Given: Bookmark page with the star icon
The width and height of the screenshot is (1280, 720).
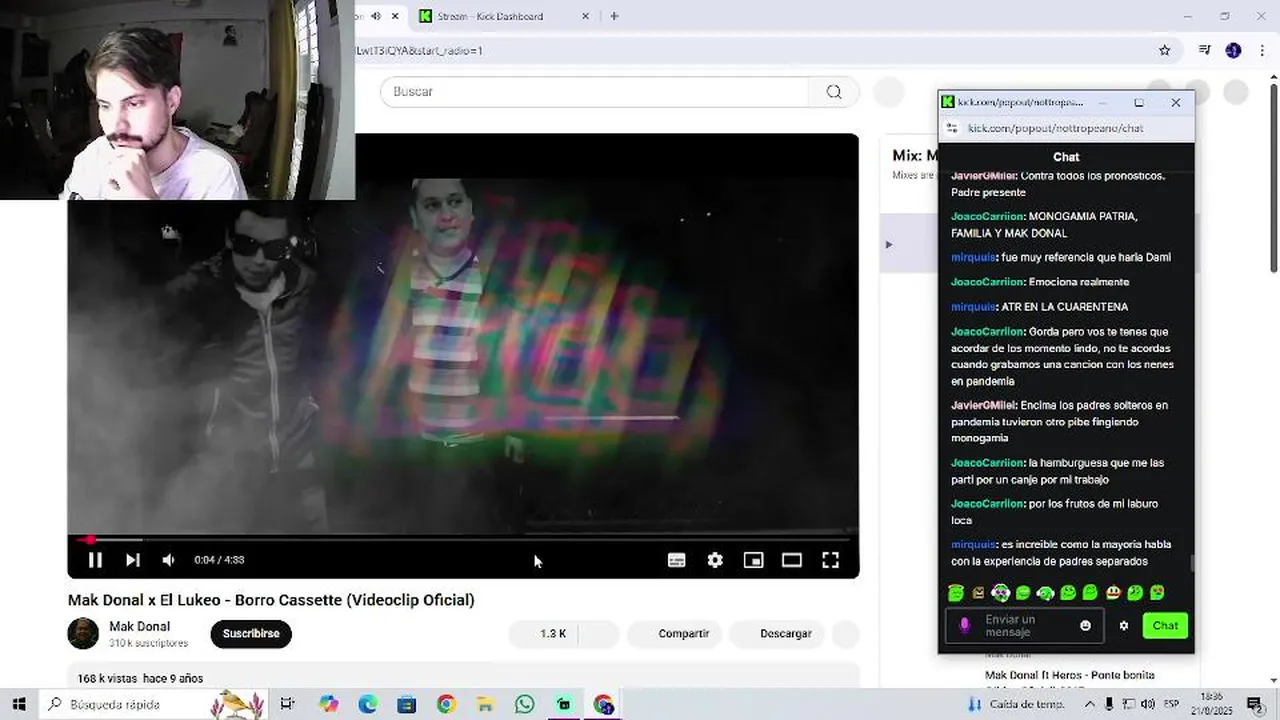Looking at the screenshot, I should coord(1164,50).
